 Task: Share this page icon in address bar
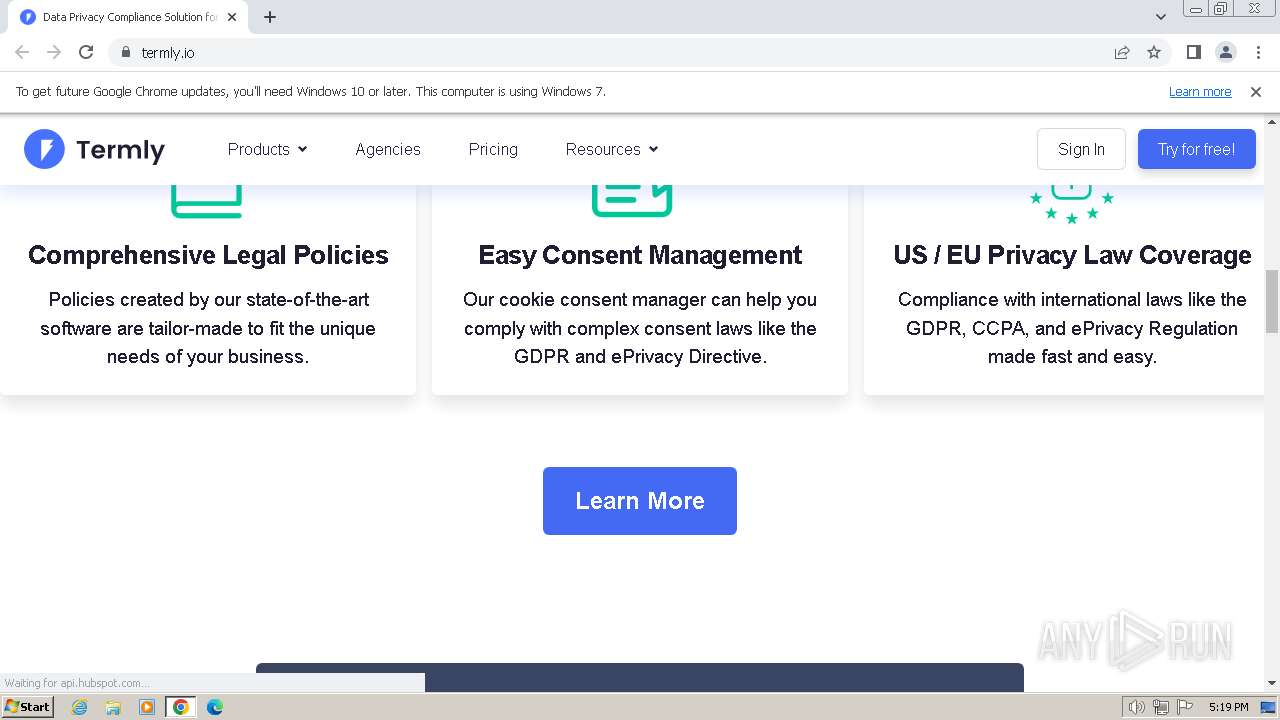pyautogui.click(x=1122, y=52)
